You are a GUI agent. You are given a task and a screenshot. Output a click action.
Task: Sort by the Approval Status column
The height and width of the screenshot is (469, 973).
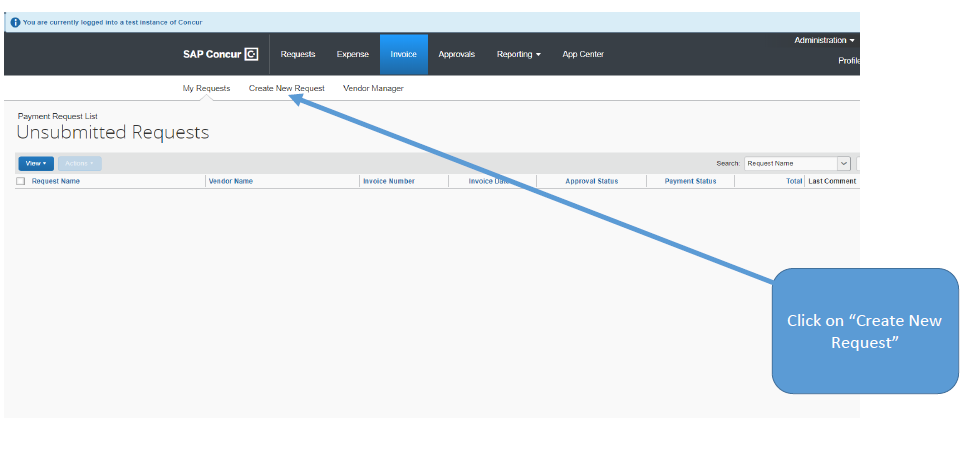coord(591,181)
